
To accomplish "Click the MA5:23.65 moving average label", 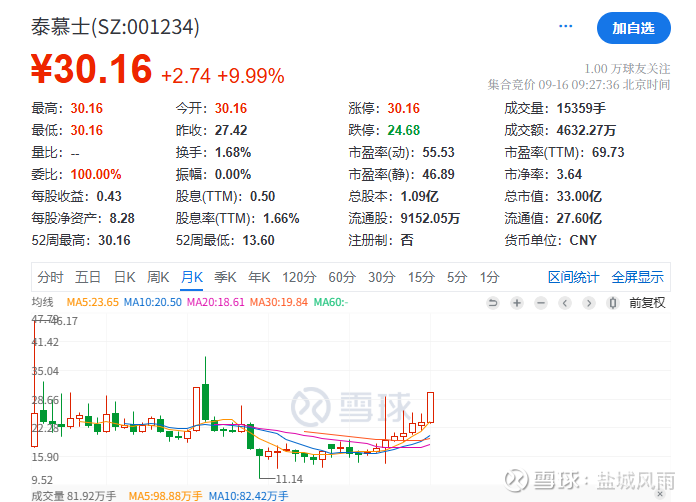I will click(92, 302).
